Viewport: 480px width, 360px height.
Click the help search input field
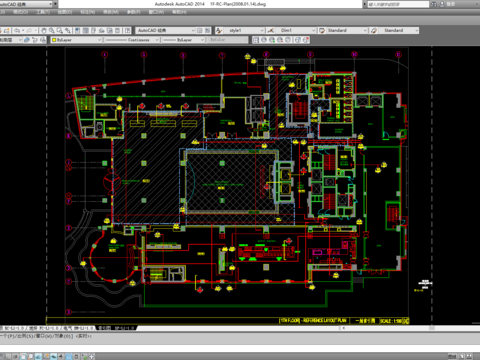[x=398, y=4]
